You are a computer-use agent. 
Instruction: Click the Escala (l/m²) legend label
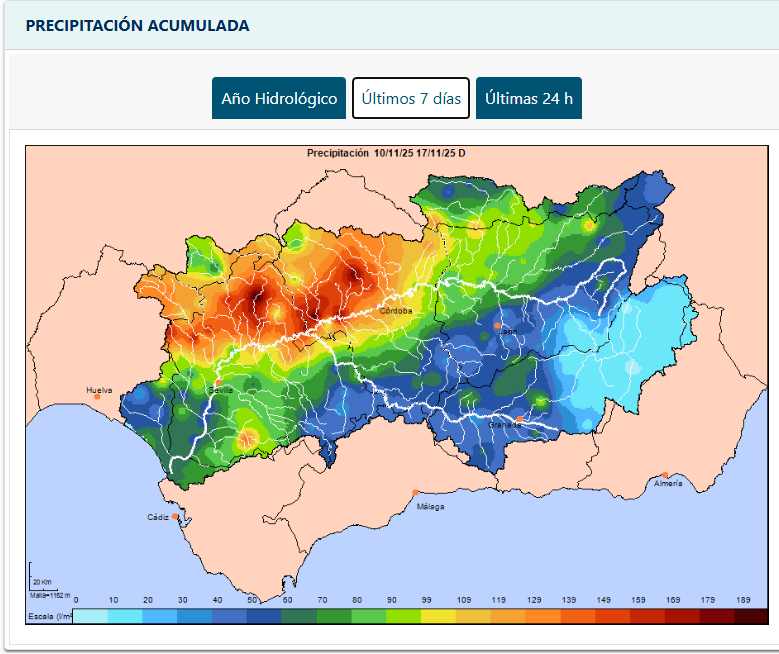point(50,616)
